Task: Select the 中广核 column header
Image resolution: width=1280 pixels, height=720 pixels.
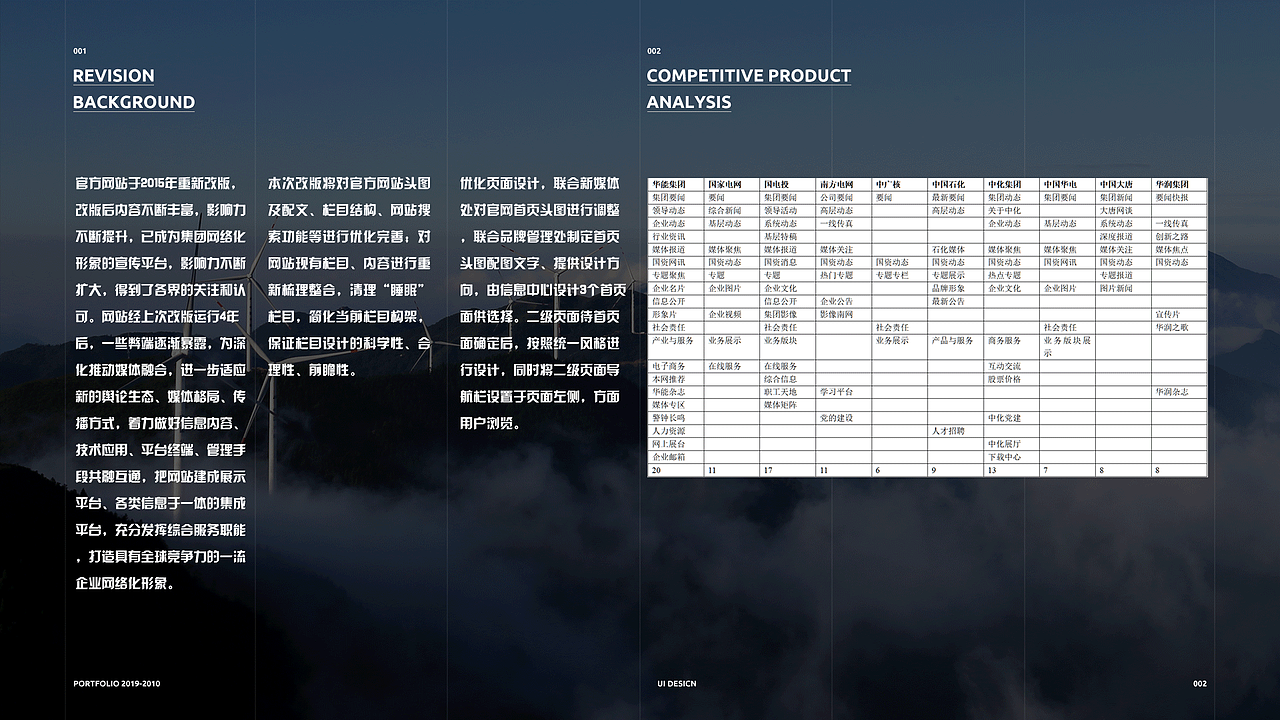Action: coord(900,184)
